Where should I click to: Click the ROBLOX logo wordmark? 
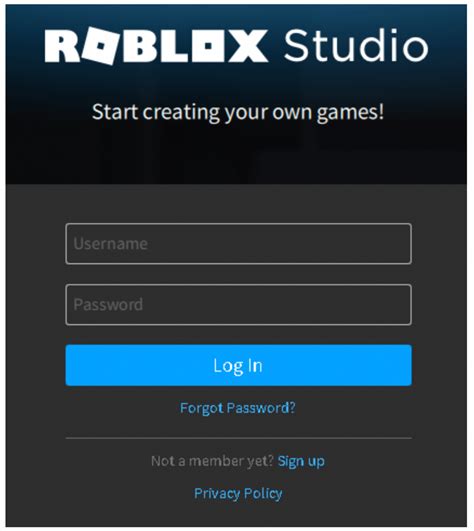pos(156,46)
